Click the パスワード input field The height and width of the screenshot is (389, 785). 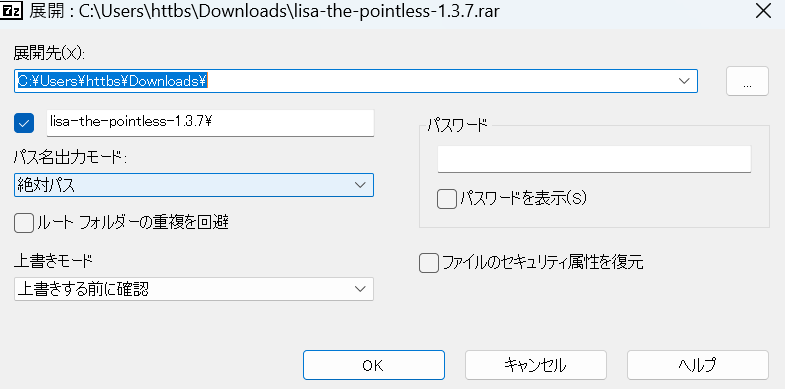coord(594,159)
